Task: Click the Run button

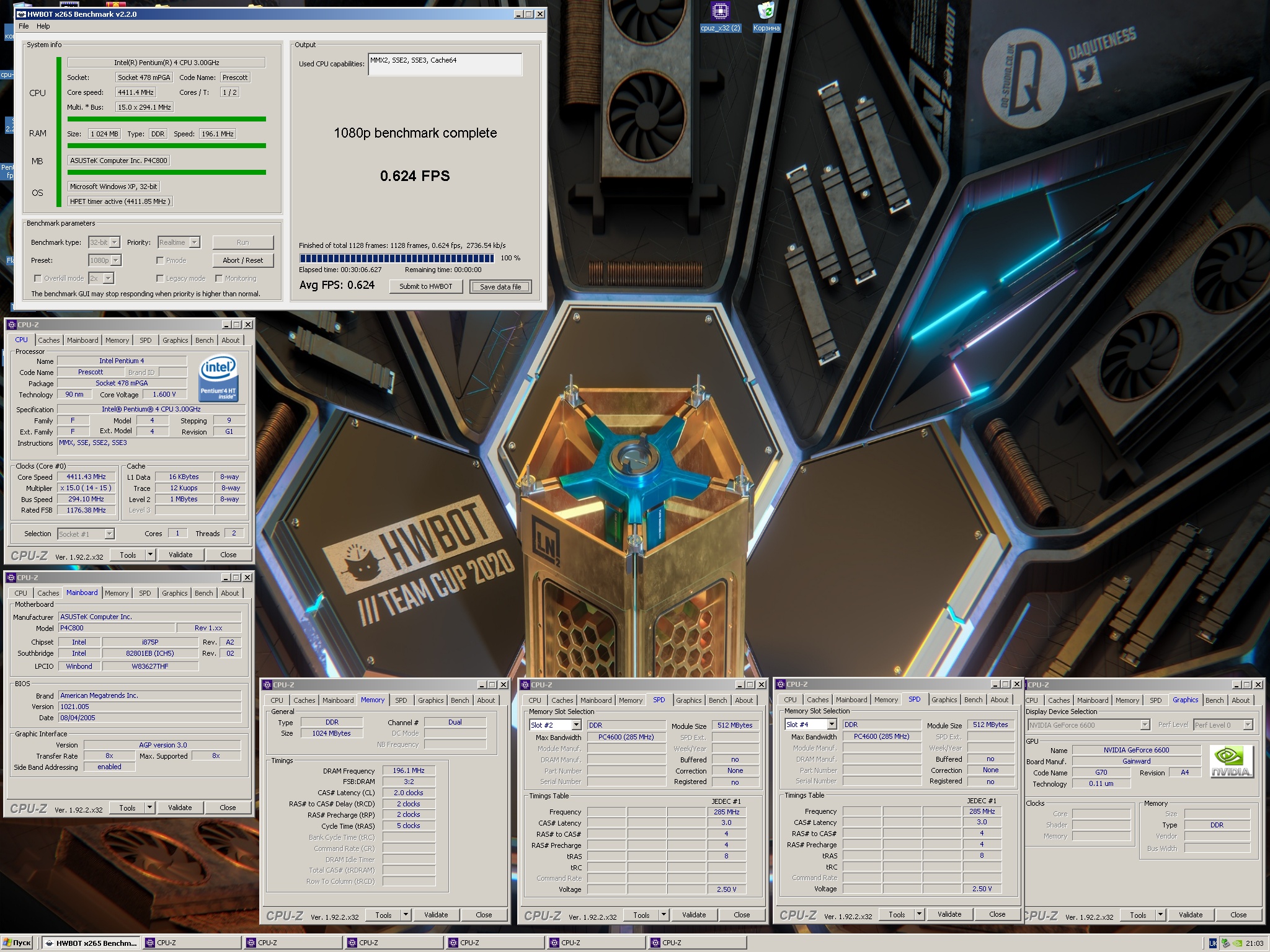Action: 242,242
